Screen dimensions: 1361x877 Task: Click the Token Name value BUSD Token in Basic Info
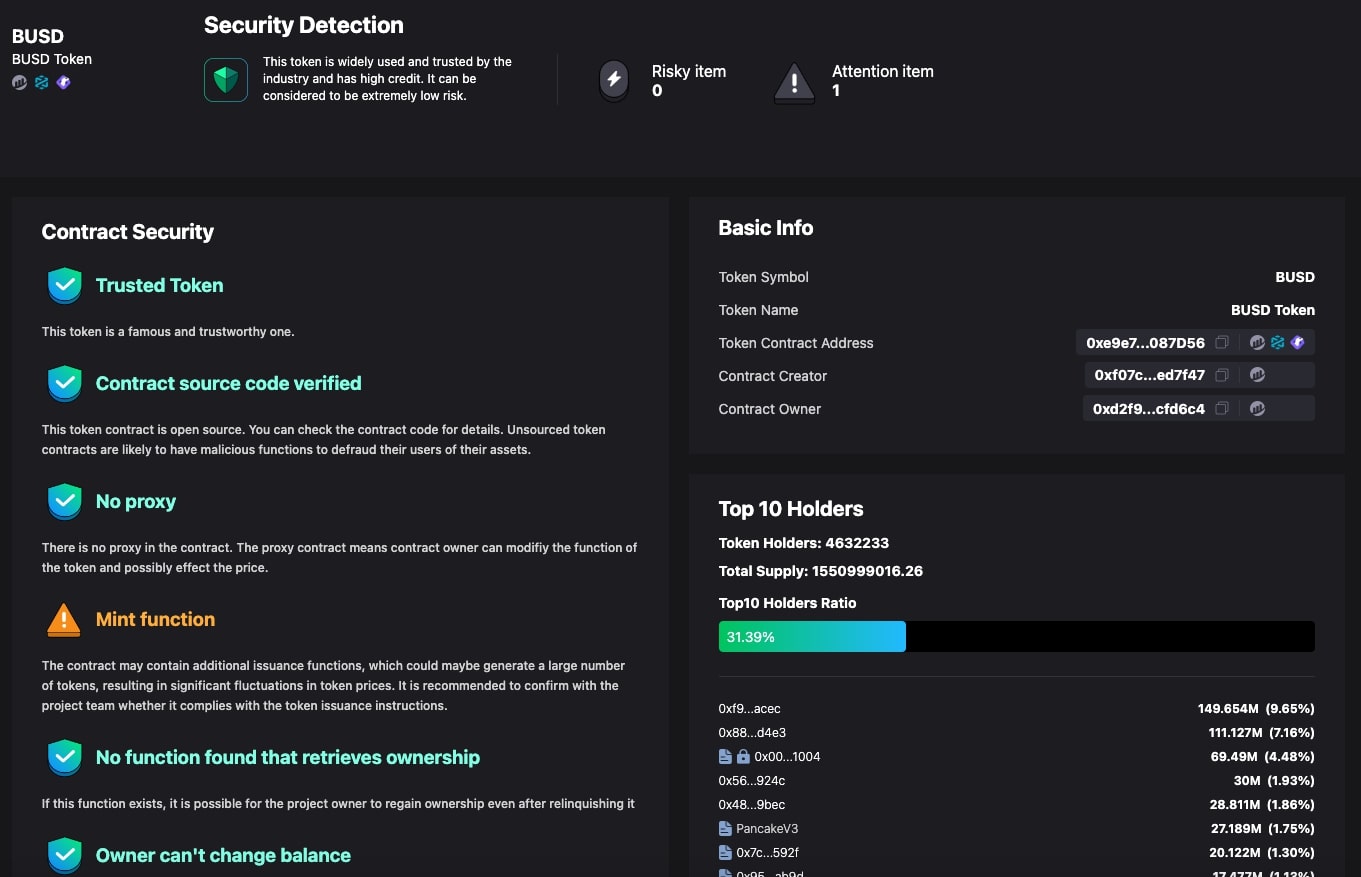pyautogui.click(x=1273, y=310)
